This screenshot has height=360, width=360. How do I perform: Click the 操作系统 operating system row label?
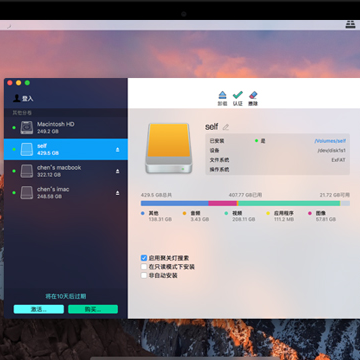tap(219, 170)
